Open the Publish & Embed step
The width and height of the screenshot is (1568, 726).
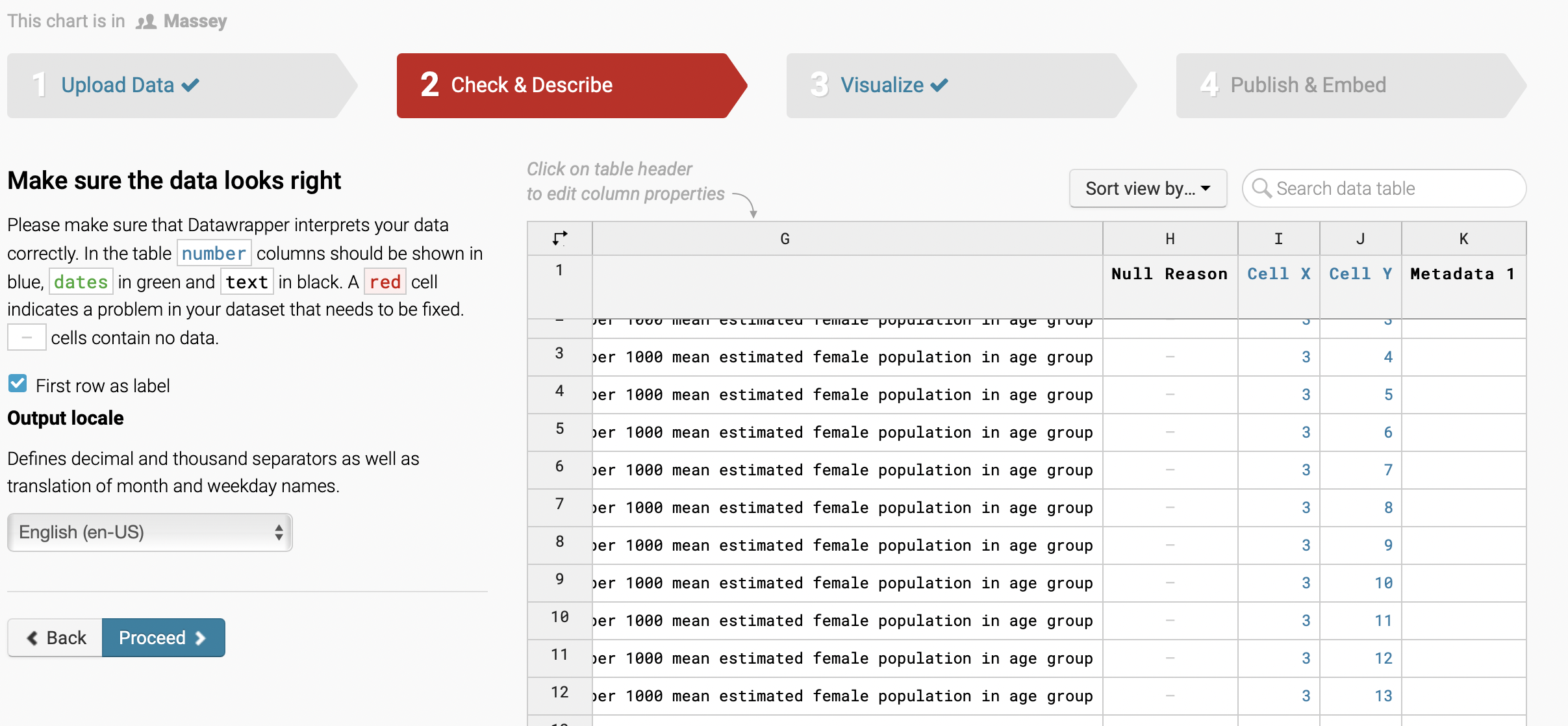click(x=1351, y=85)
